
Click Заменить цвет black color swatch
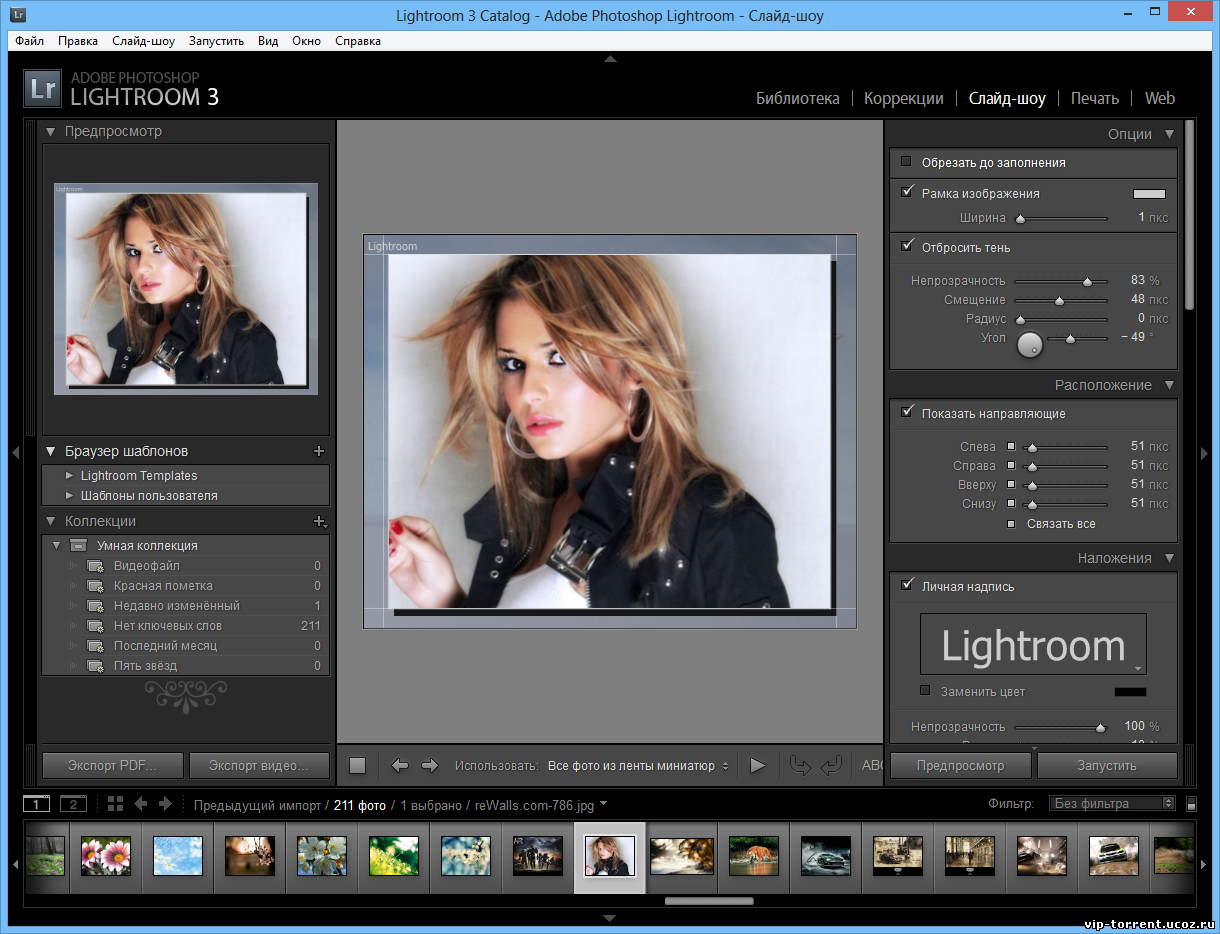pyautogui.click(x=1131, y=692)
